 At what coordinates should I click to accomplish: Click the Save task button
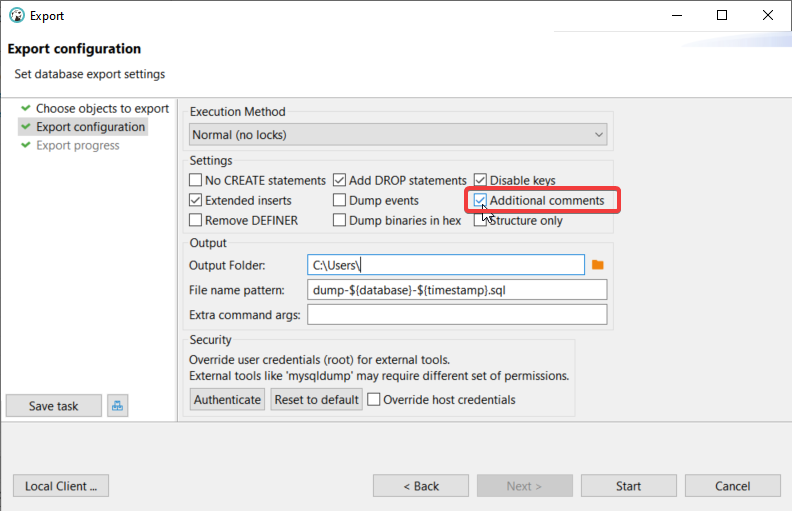pos(54,405)
